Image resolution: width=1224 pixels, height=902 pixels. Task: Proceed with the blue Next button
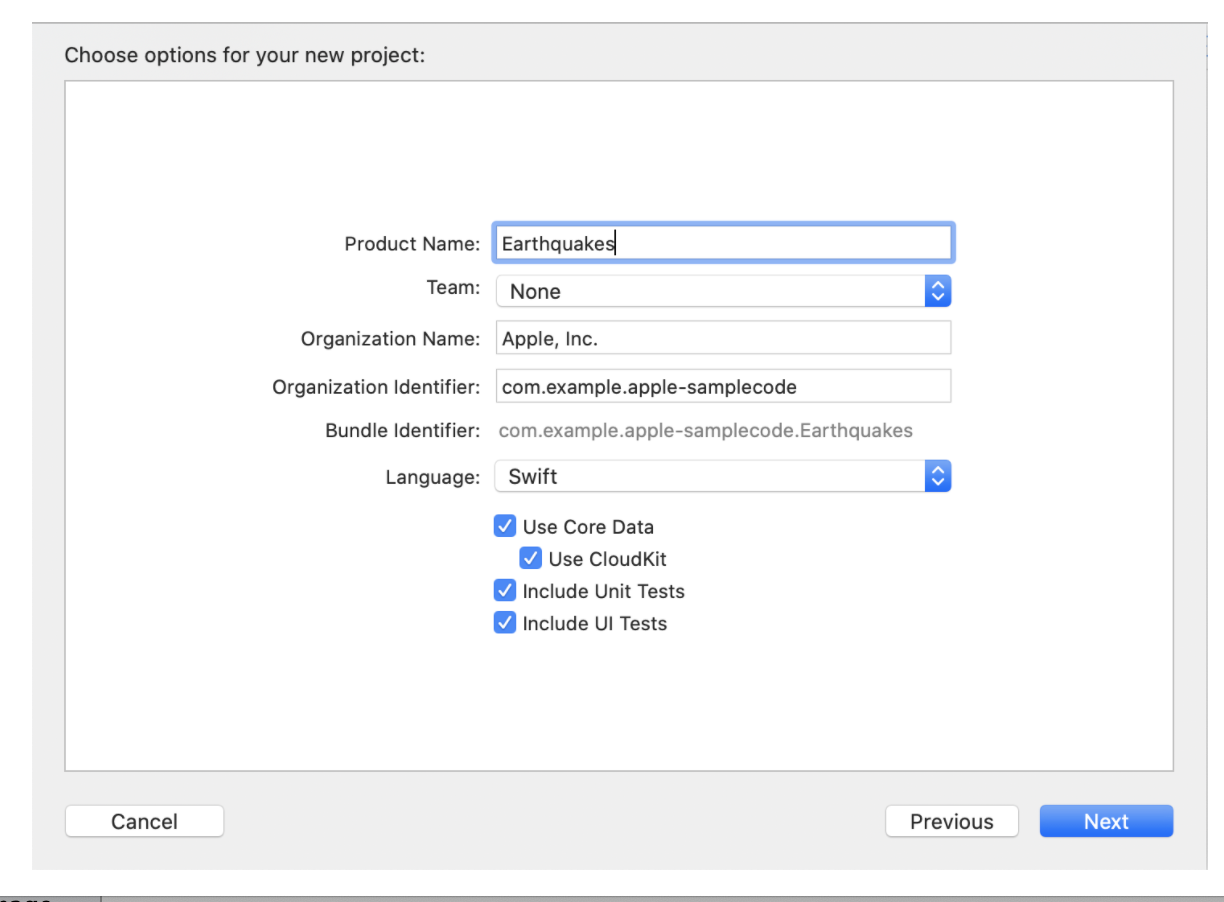pos(1106,821)
